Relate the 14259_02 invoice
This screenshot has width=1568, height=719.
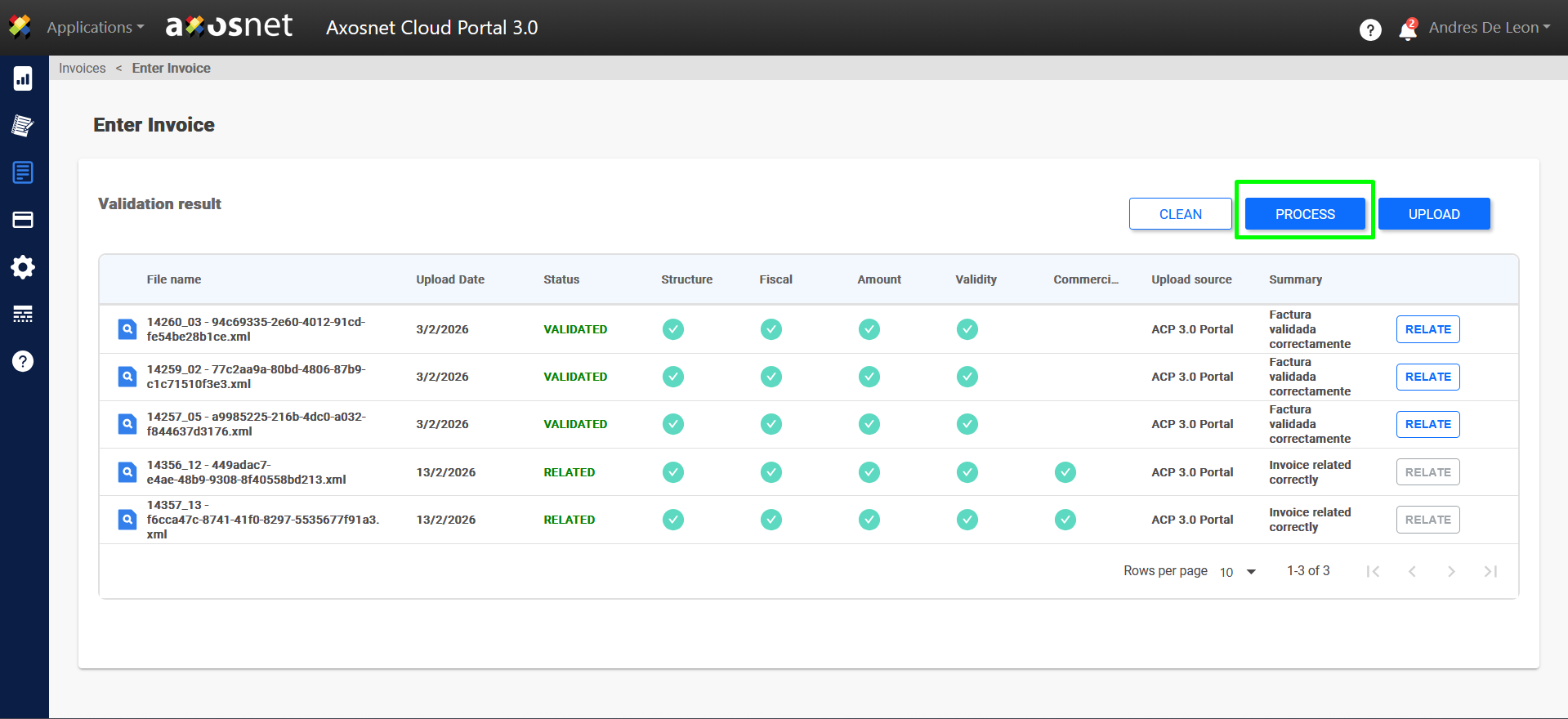click(x=1427, y=377)
